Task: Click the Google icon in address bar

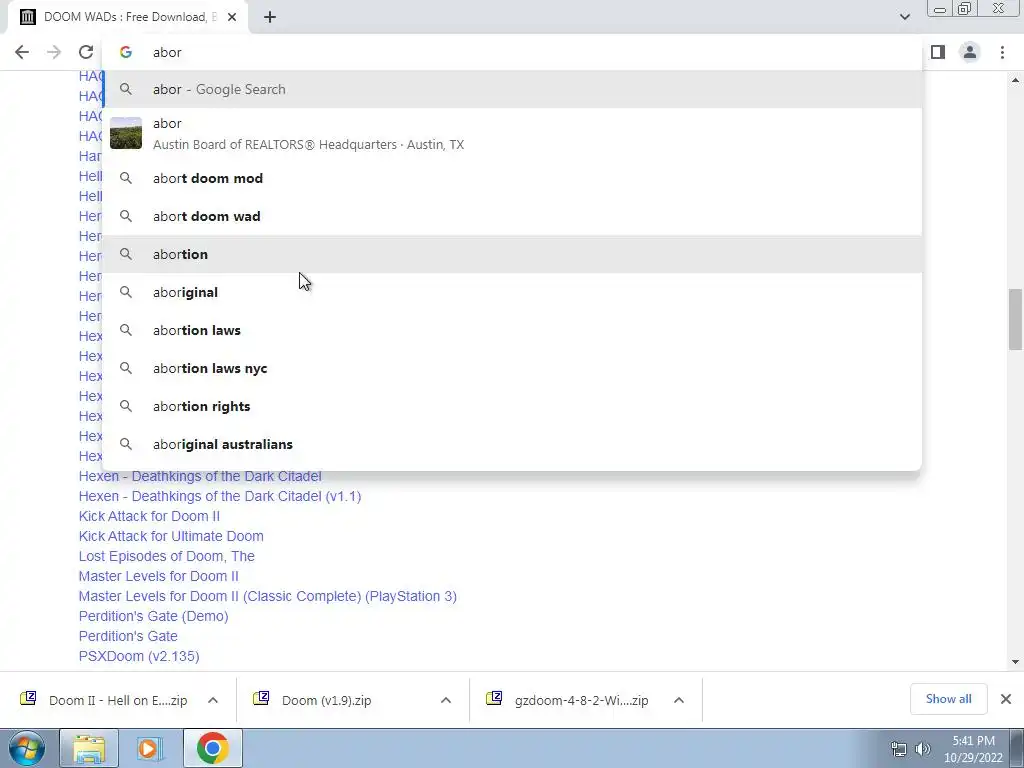Action: point(126,52)
